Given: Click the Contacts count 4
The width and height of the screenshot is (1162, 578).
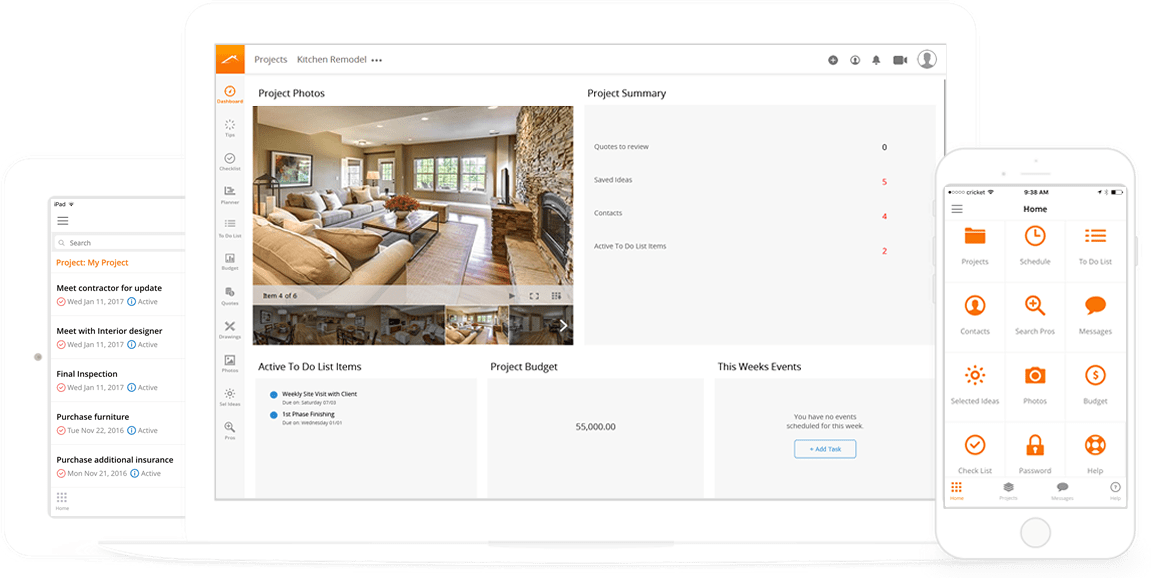Looking at the screenshot, I should 884,216.
